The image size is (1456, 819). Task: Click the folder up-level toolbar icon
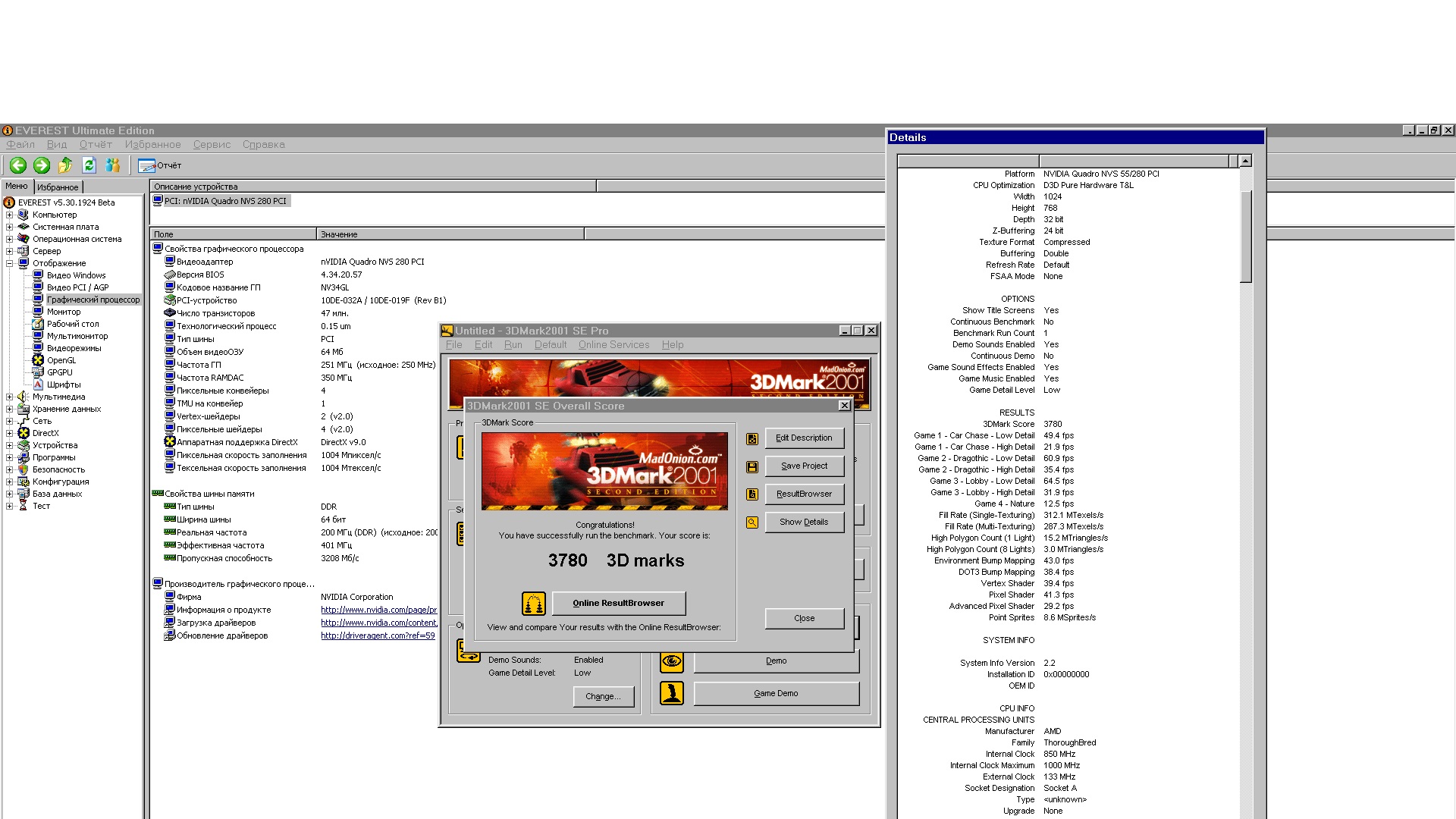point(65,165)
